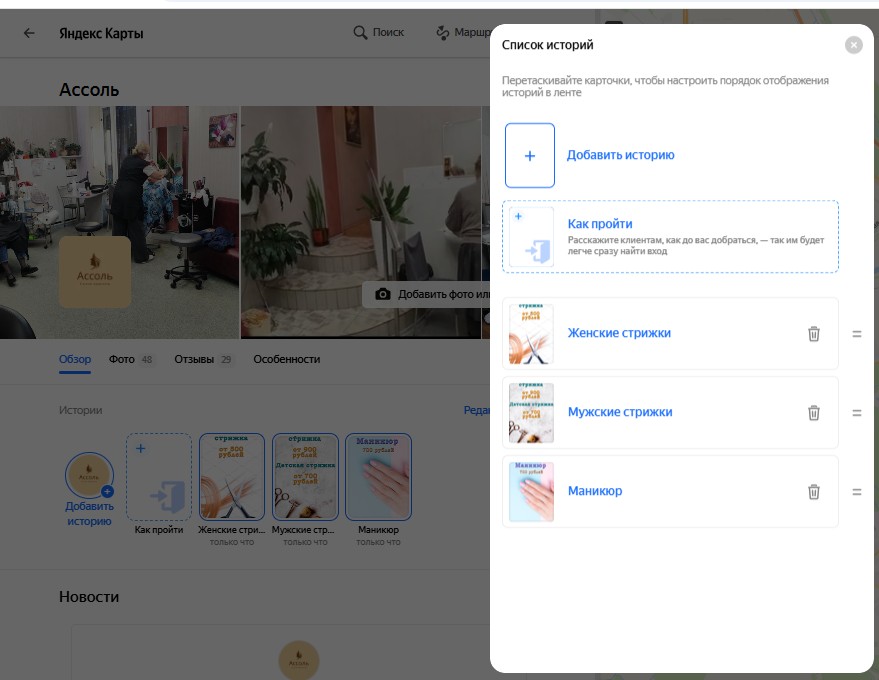Click drag handle next to Мужские стрижки
879x680 pixels.
[x=856, y=413]
